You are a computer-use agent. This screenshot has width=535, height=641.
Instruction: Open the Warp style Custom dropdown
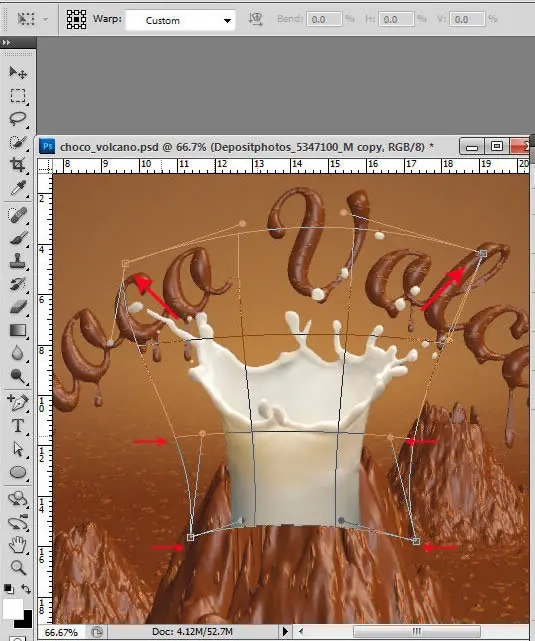(x=180, y=20)
